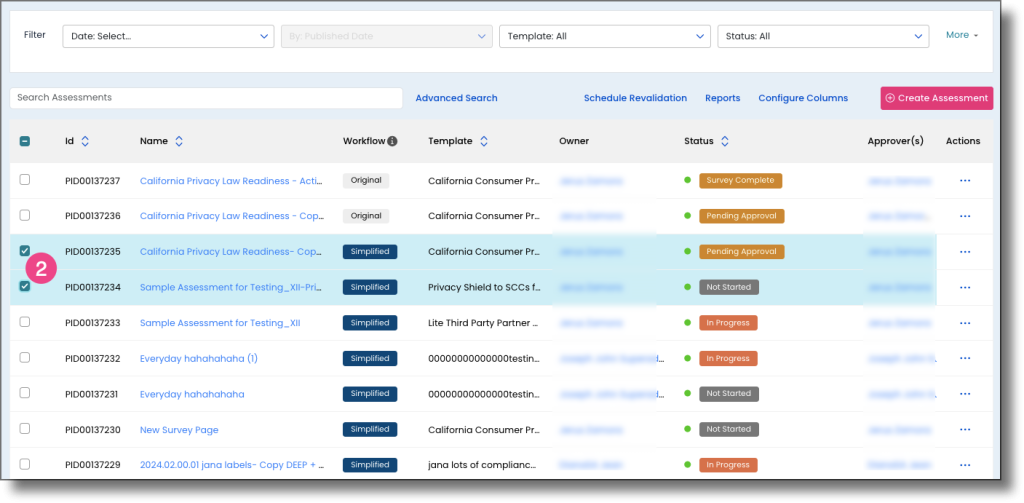Click the Approver(s) column header
Image resolution: width=1024 pixels, height=503 pixels.
click(x=895, y=141)
